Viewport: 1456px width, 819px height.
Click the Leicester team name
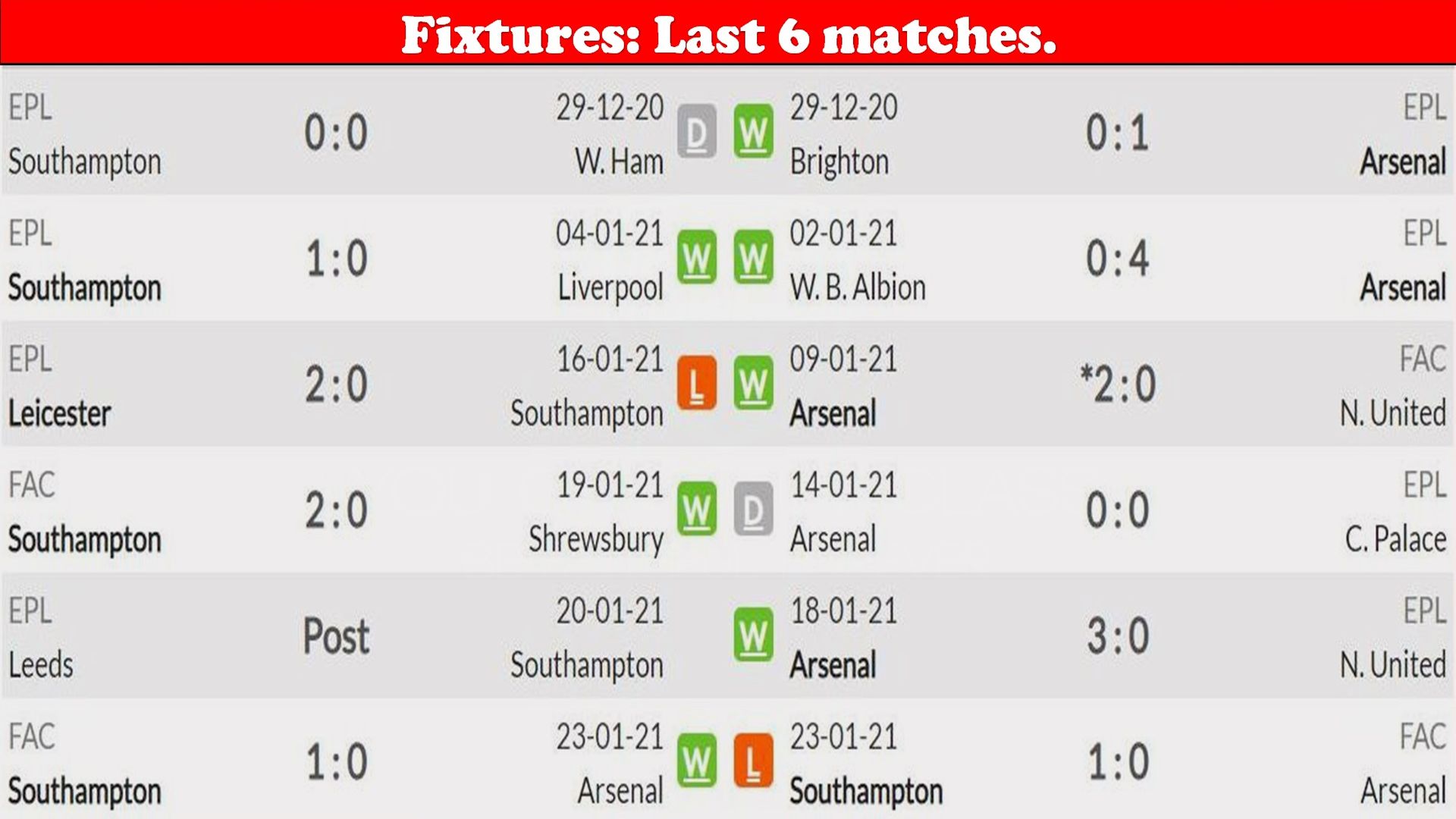[x=60, y=413]
